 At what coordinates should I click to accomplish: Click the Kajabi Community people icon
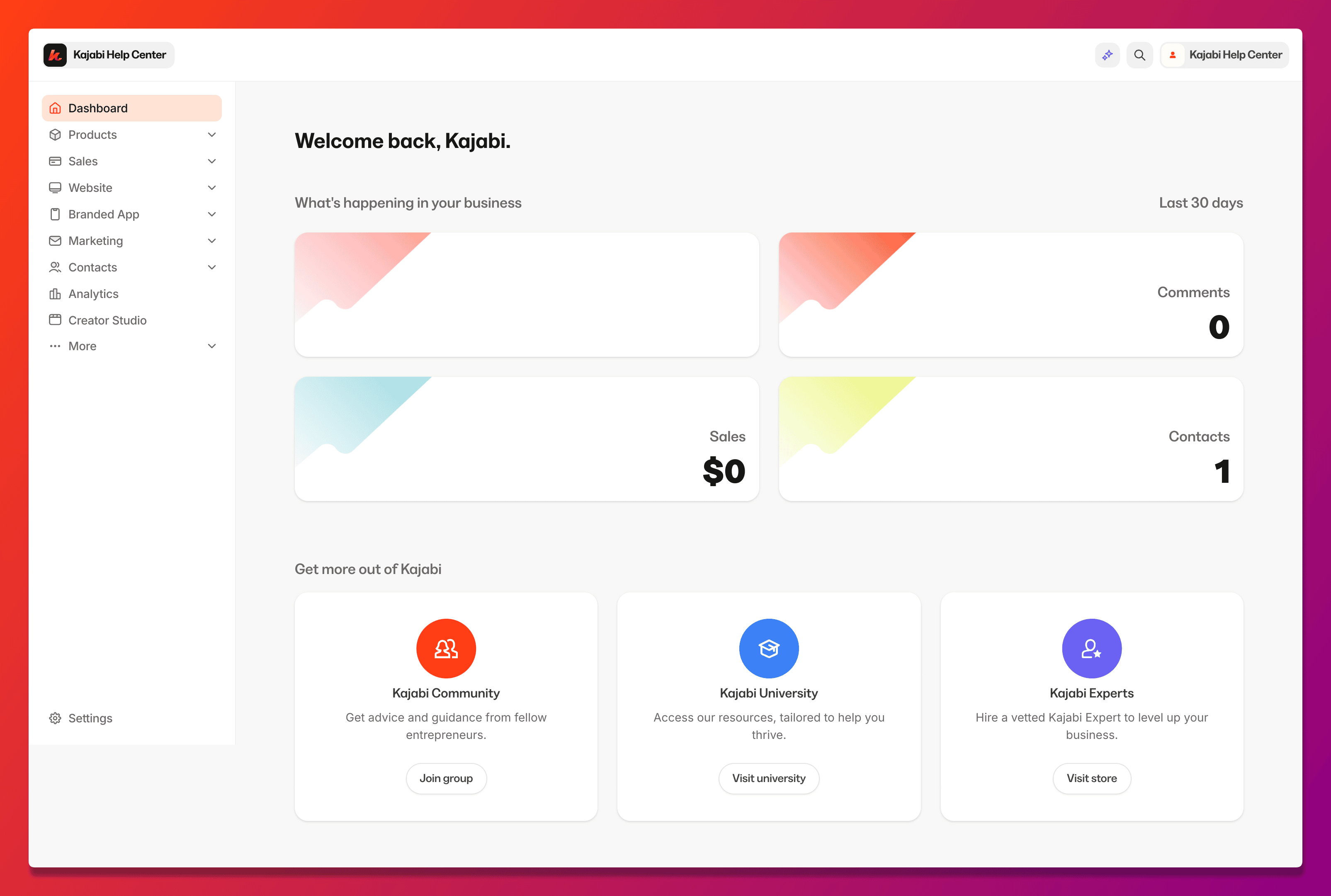(x=446, y=648)
